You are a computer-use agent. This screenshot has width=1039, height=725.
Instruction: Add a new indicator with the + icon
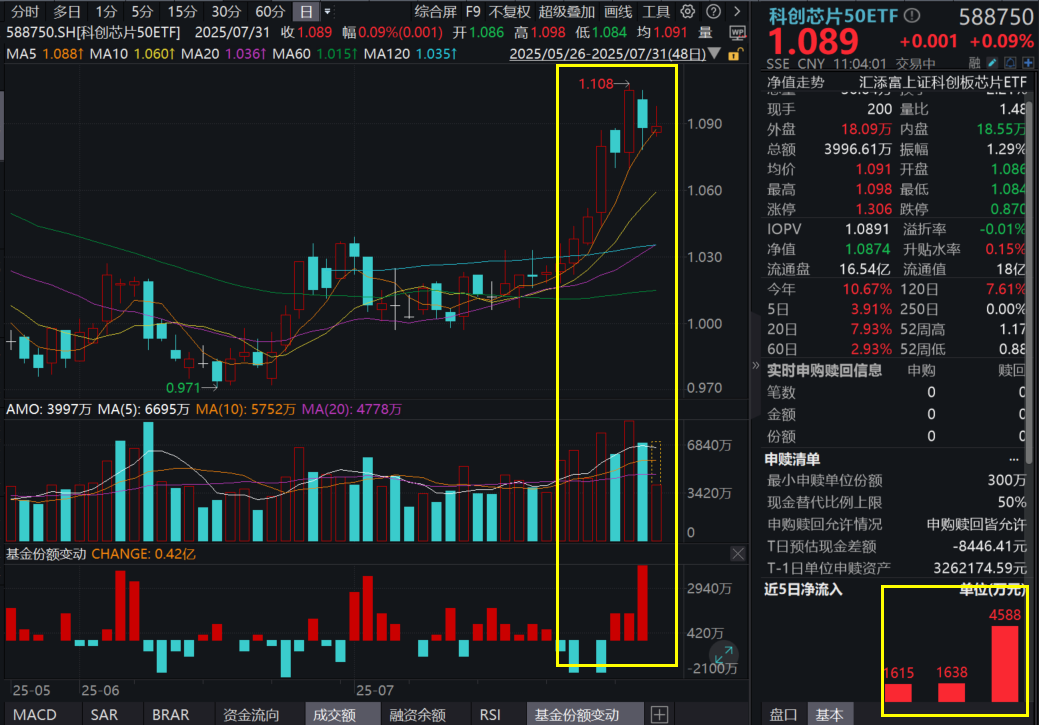pyautogui.click(x=661, y=713)
